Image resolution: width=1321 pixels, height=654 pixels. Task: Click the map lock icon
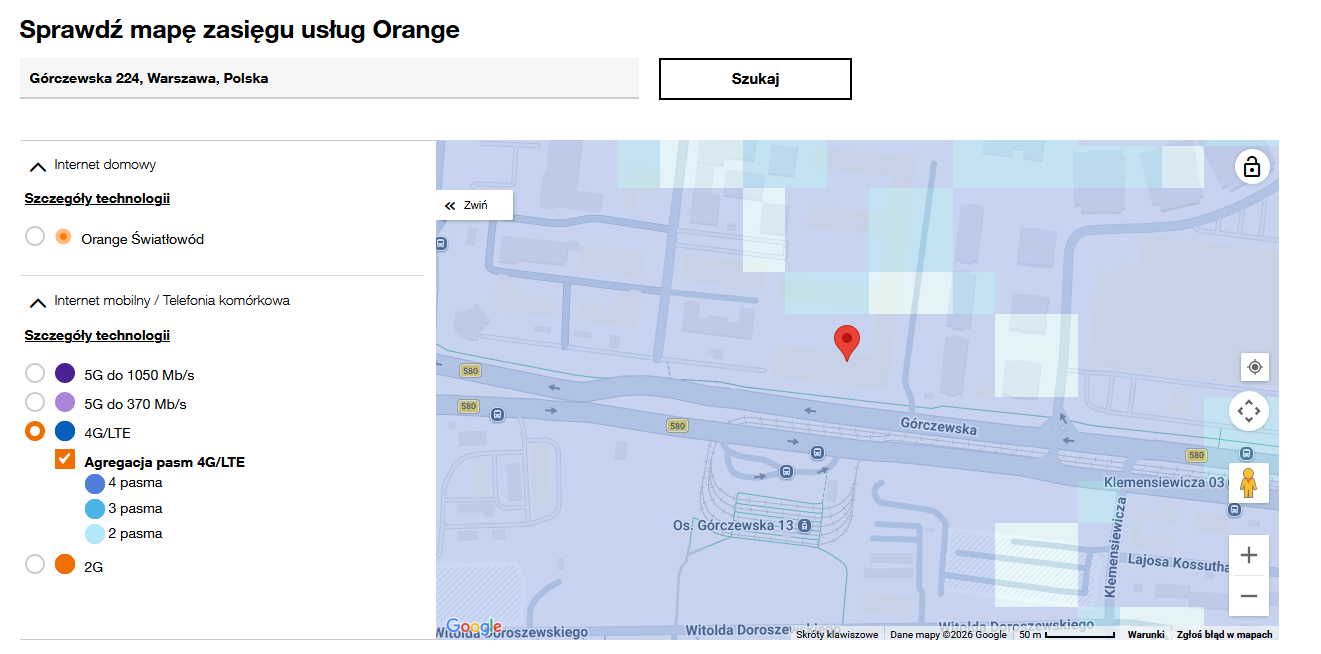pyautogui.click(x=1251, y=166)
